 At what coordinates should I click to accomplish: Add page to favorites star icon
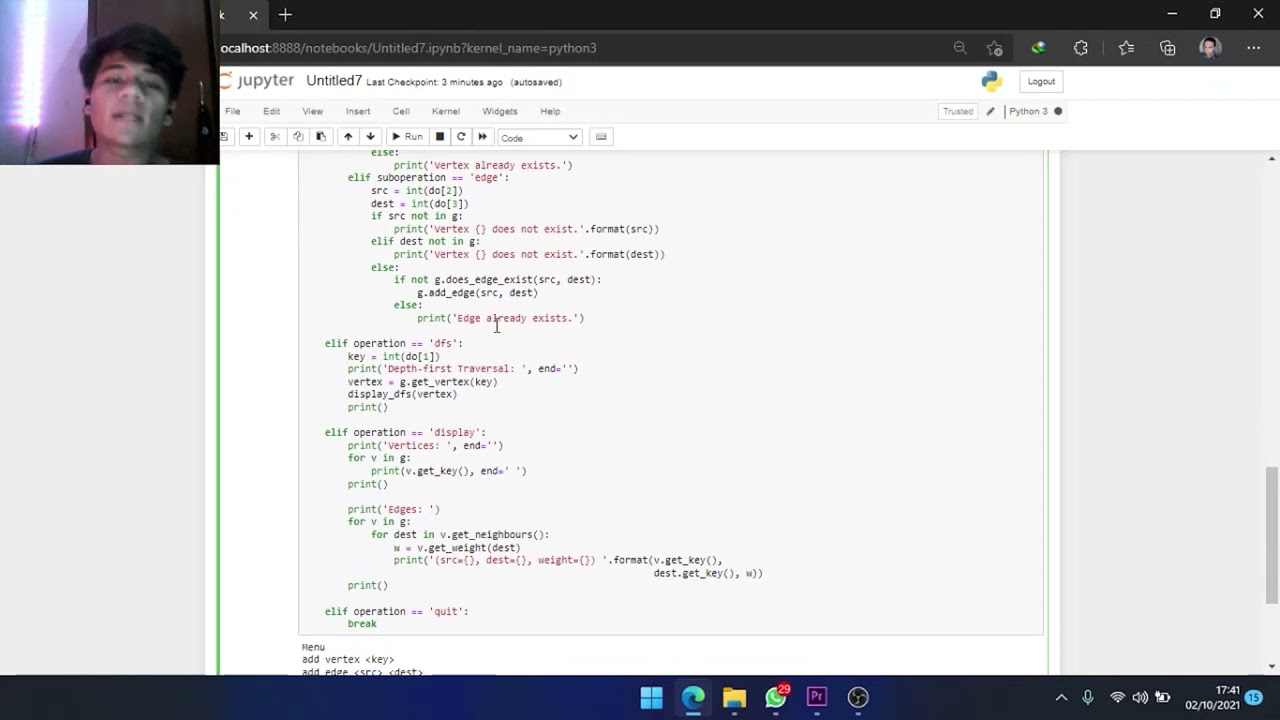994,48
